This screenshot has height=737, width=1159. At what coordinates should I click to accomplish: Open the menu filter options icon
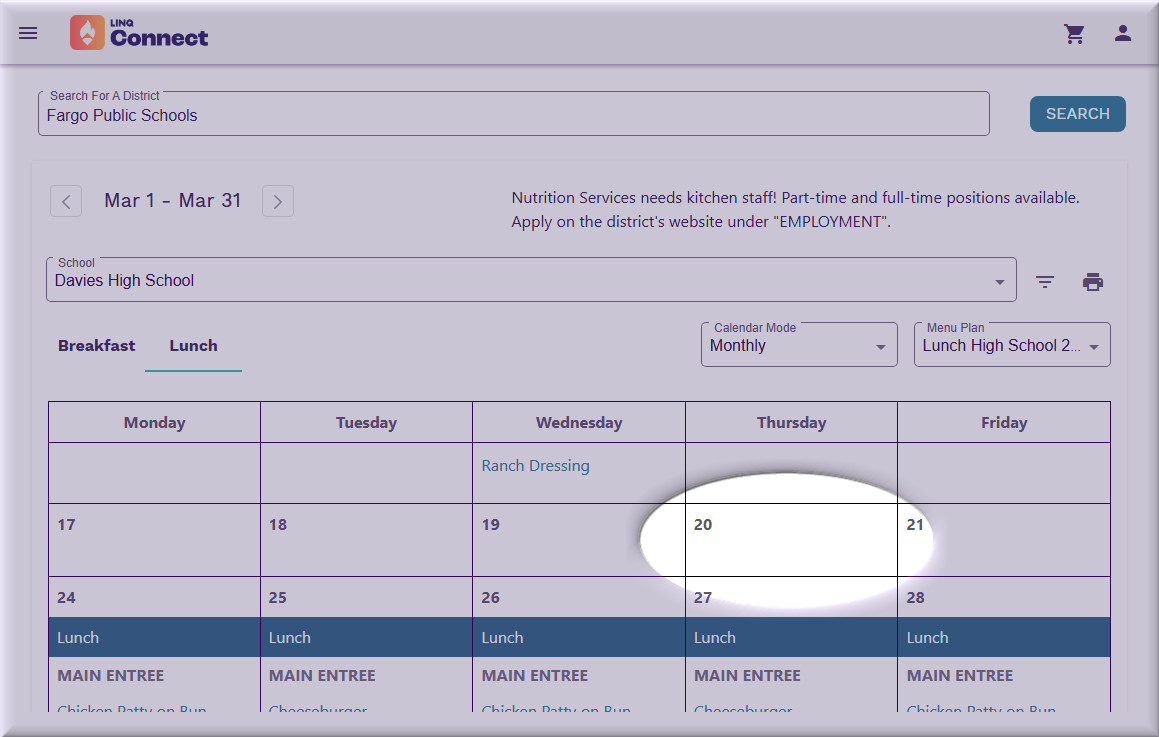click(1045, 282)
